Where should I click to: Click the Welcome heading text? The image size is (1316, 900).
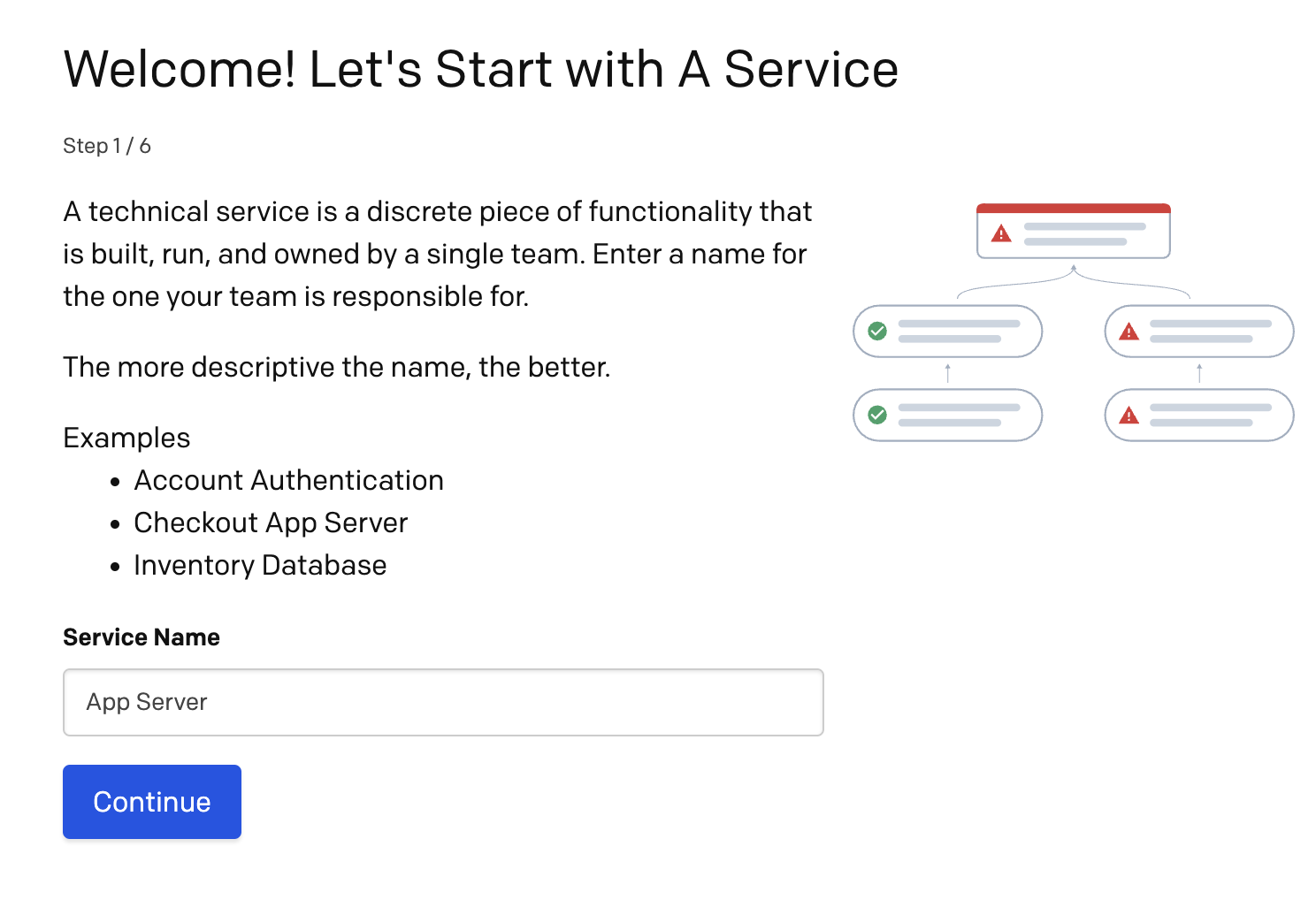tap(480, 69)
